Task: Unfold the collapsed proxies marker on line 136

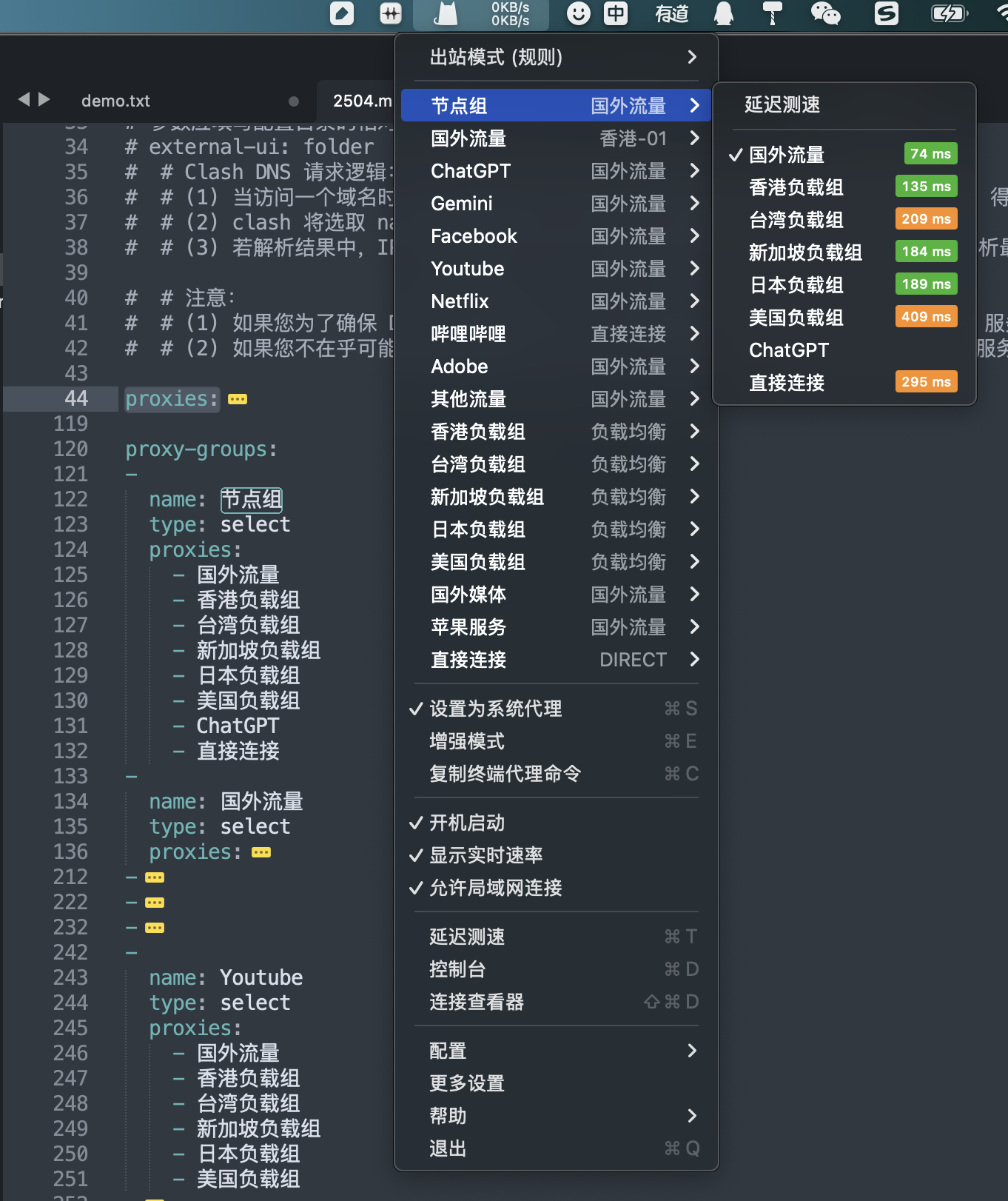Action: pyautogui.click(x=261, y=853)
